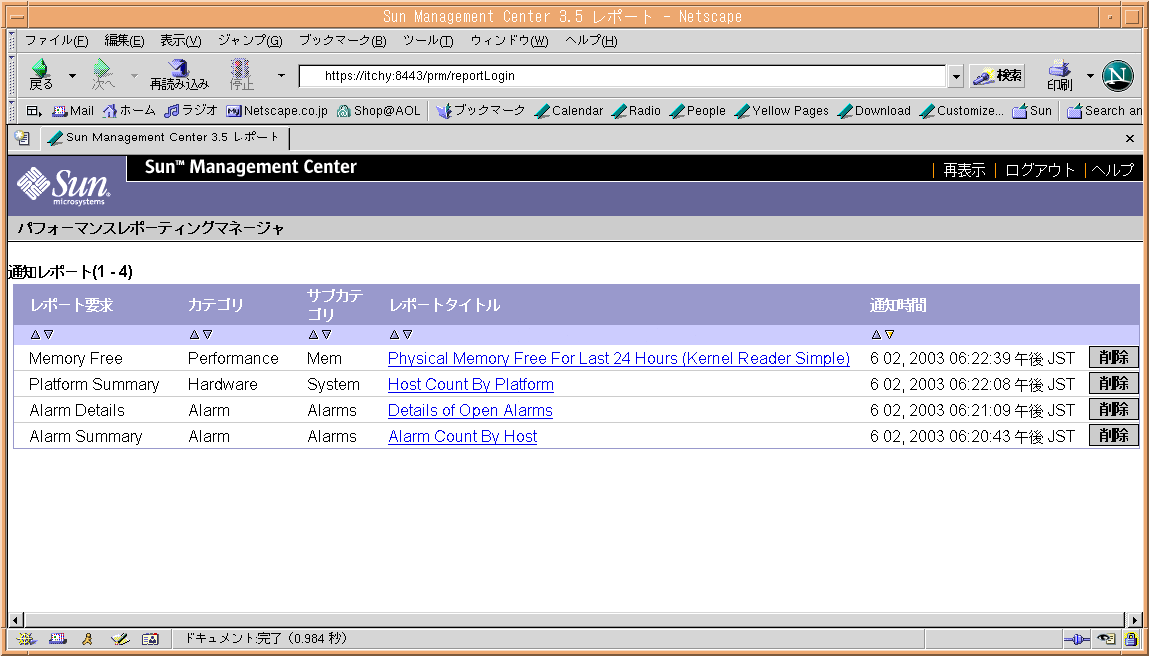Click 再表示 refresh link in header

click(964, 170)
